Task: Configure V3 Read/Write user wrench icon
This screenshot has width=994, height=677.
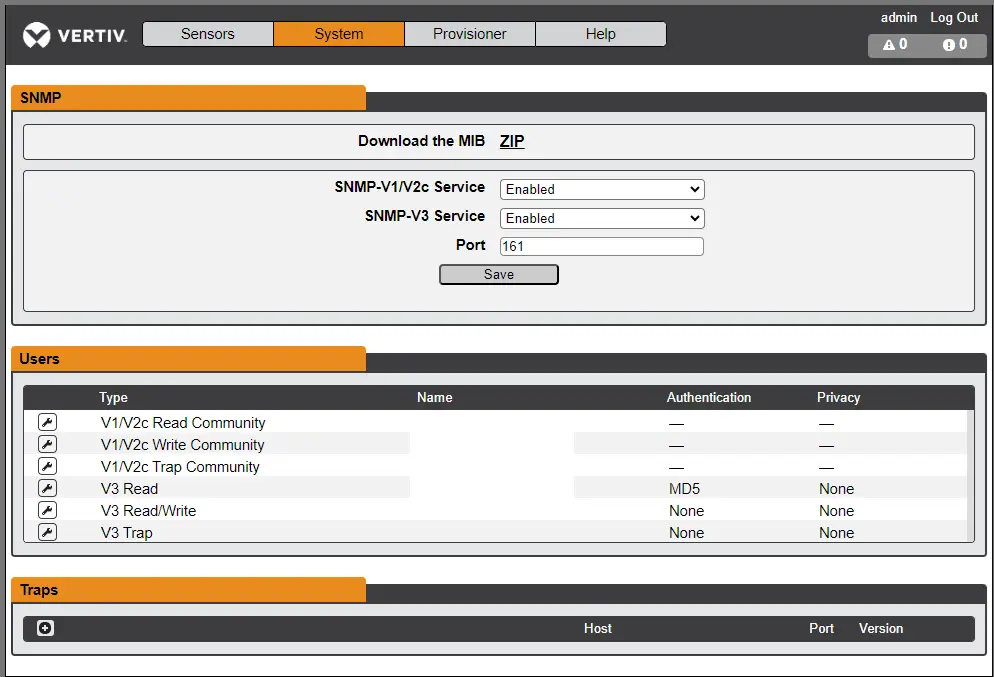Action: 47,511
